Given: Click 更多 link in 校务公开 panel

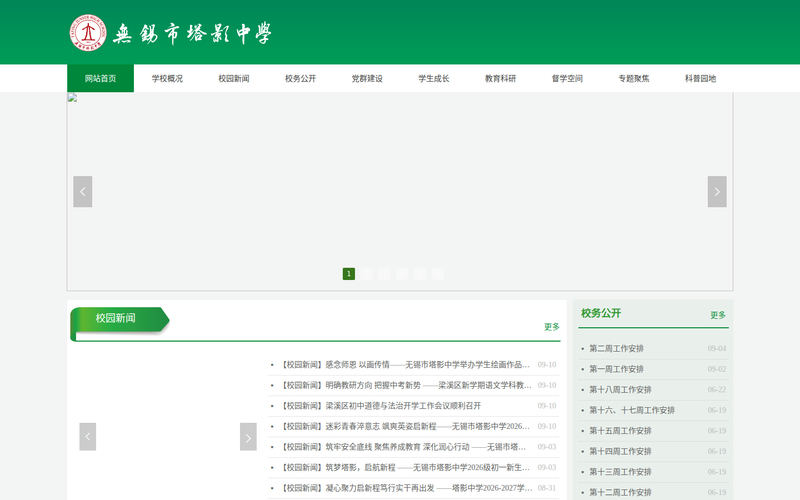Looking at the screenshot, I should [718, 315].
